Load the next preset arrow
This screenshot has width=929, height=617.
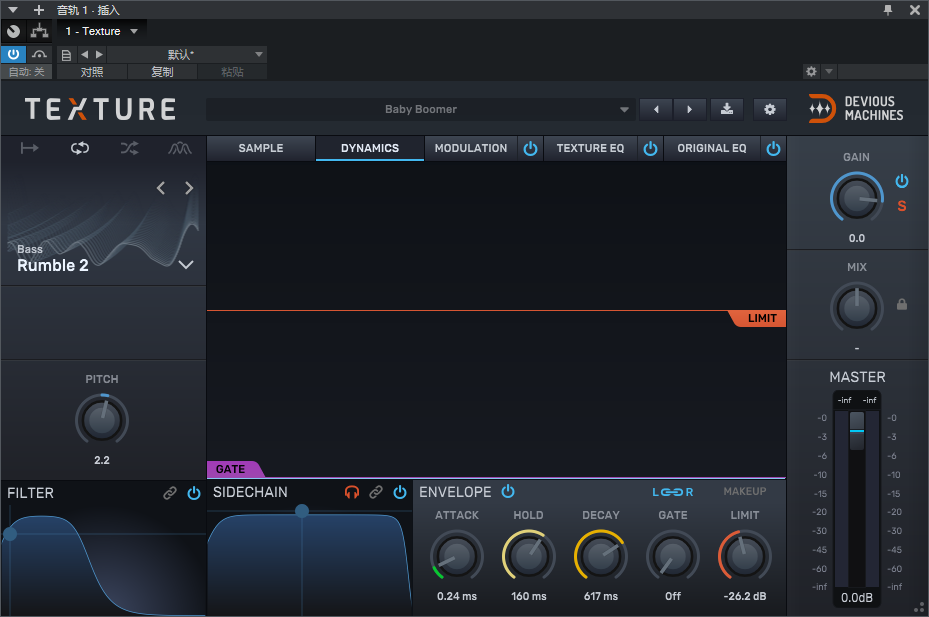[689, 109]
